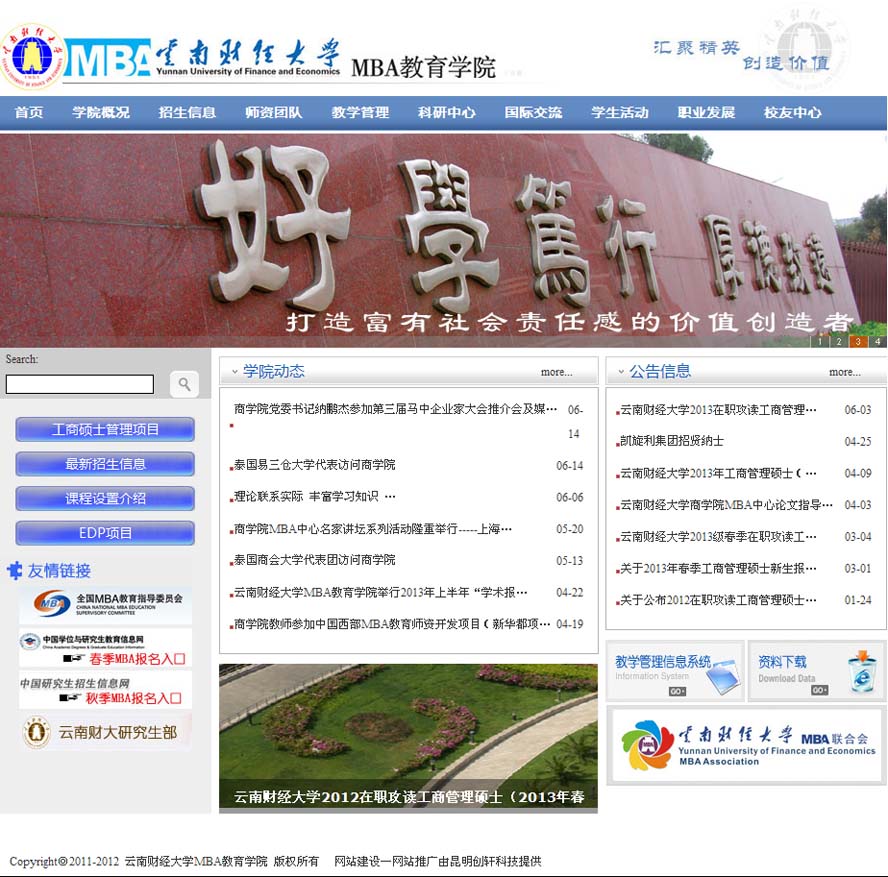888x877 pixels.
Task: Click date 06-14 beside 泰国易三仓大学 news
Action: [570, 465]
